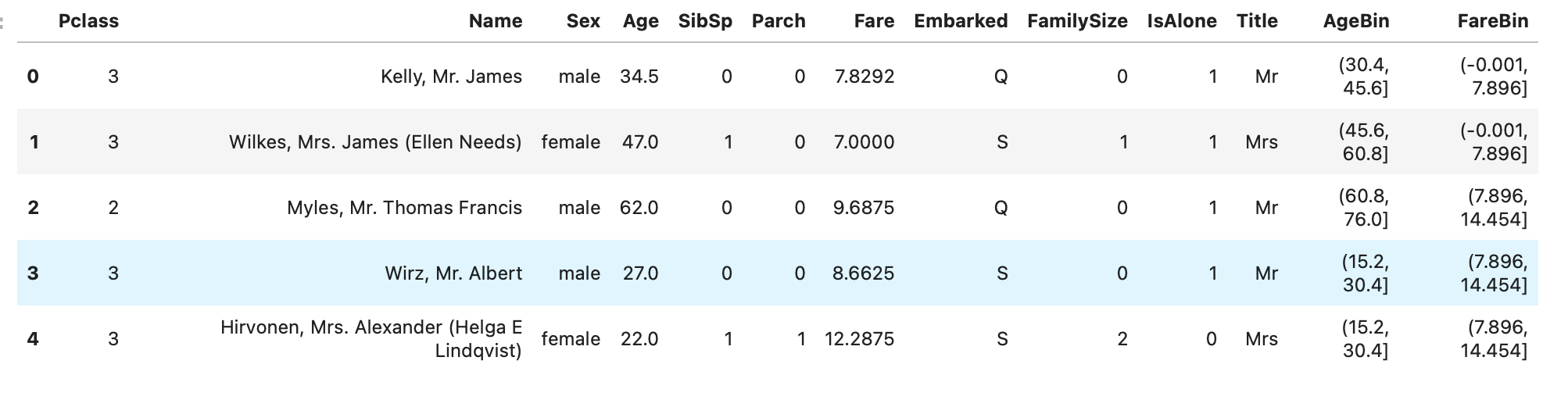Screen dimensions: 1568x400
Task: Click the Title column header
Action: [x=1257, y=21]
